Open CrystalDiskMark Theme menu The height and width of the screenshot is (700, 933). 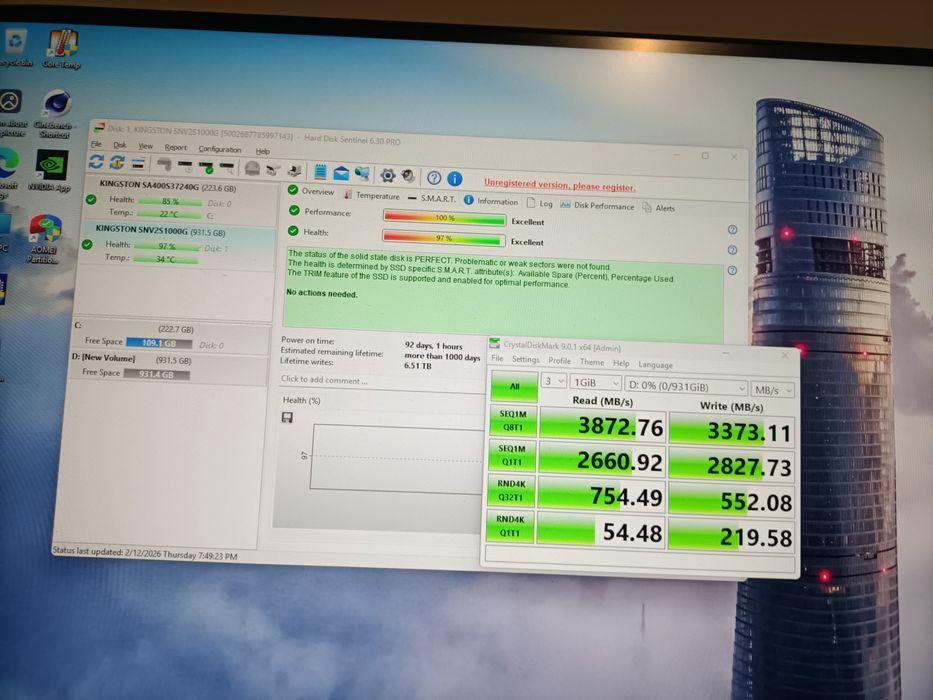591,362
